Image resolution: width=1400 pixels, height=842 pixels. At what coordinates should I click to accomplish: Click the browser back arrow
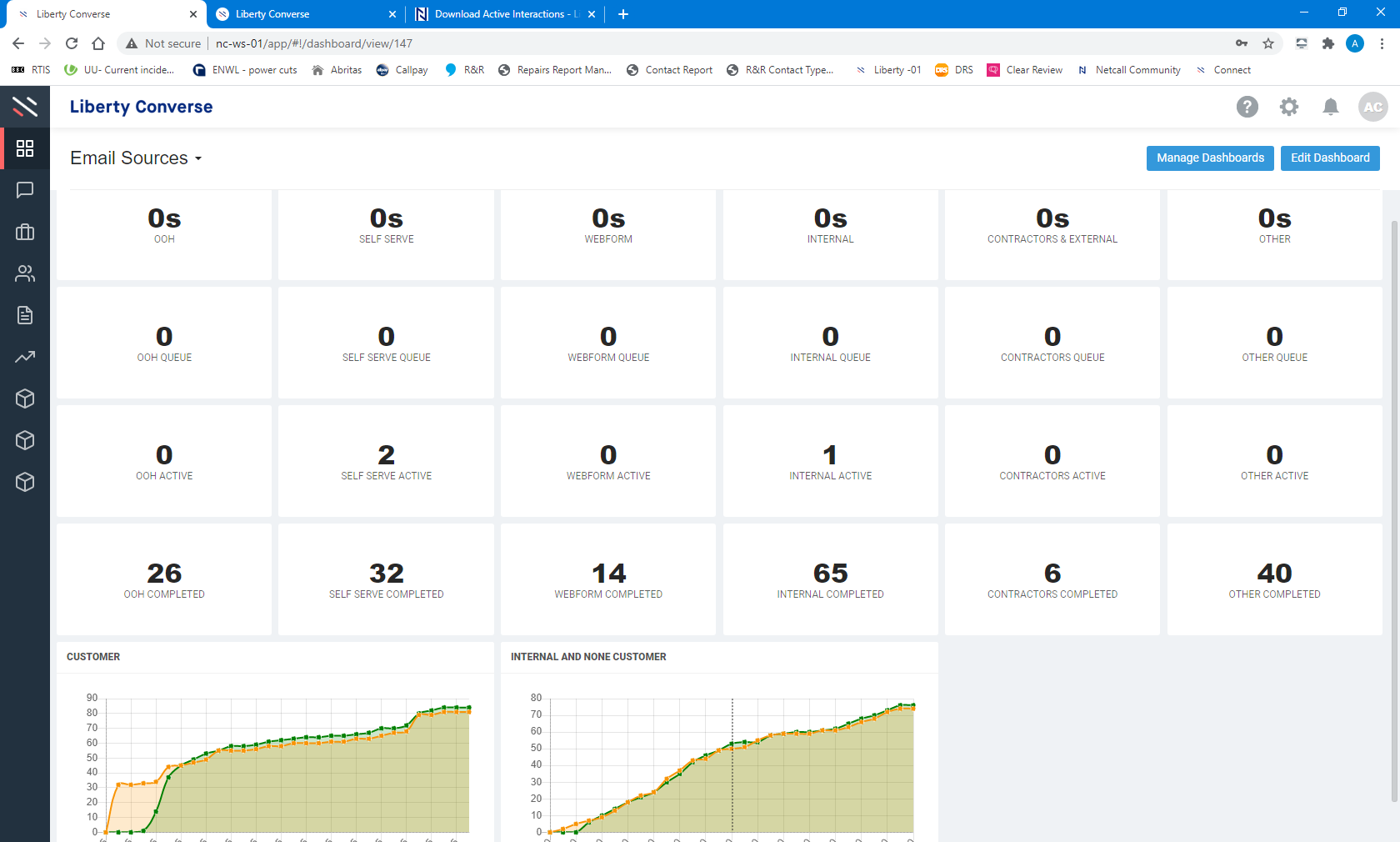18,43
